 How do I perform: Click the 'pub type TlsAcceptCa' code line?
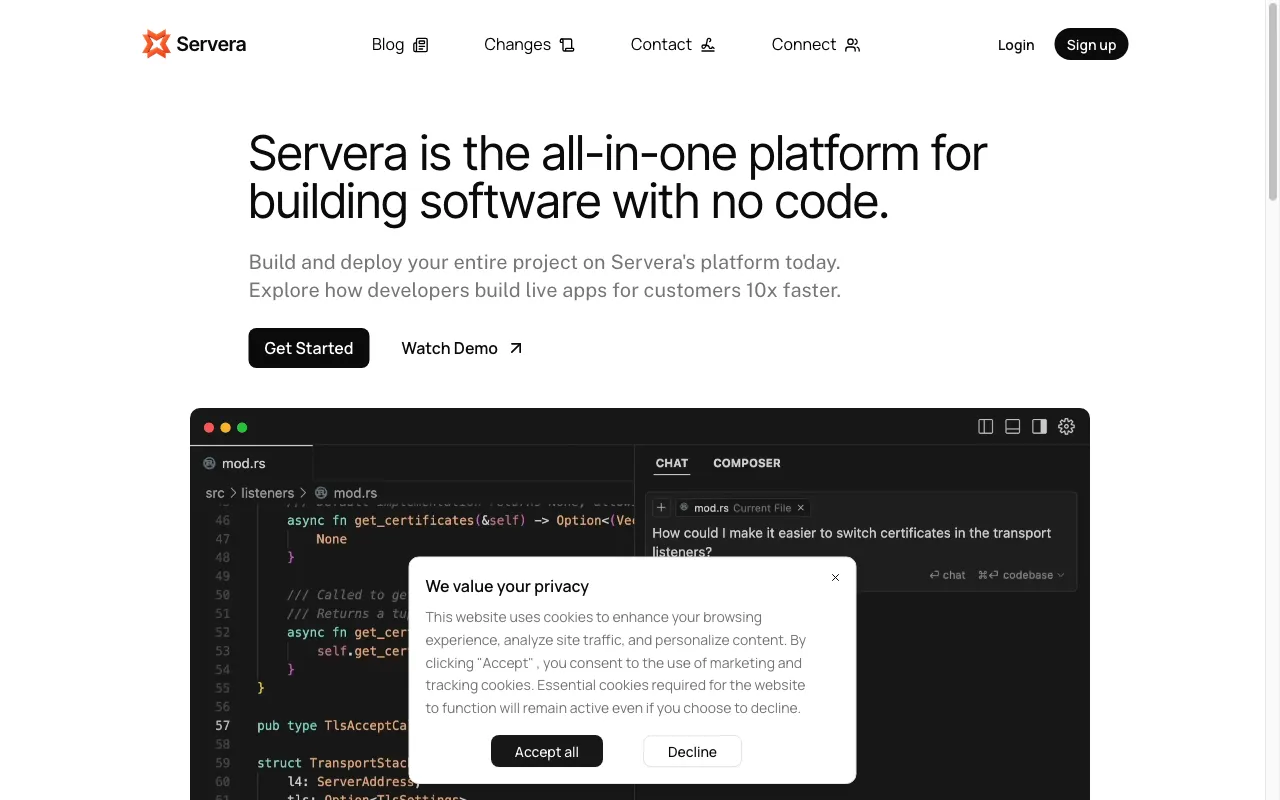[x=332, y=726]
